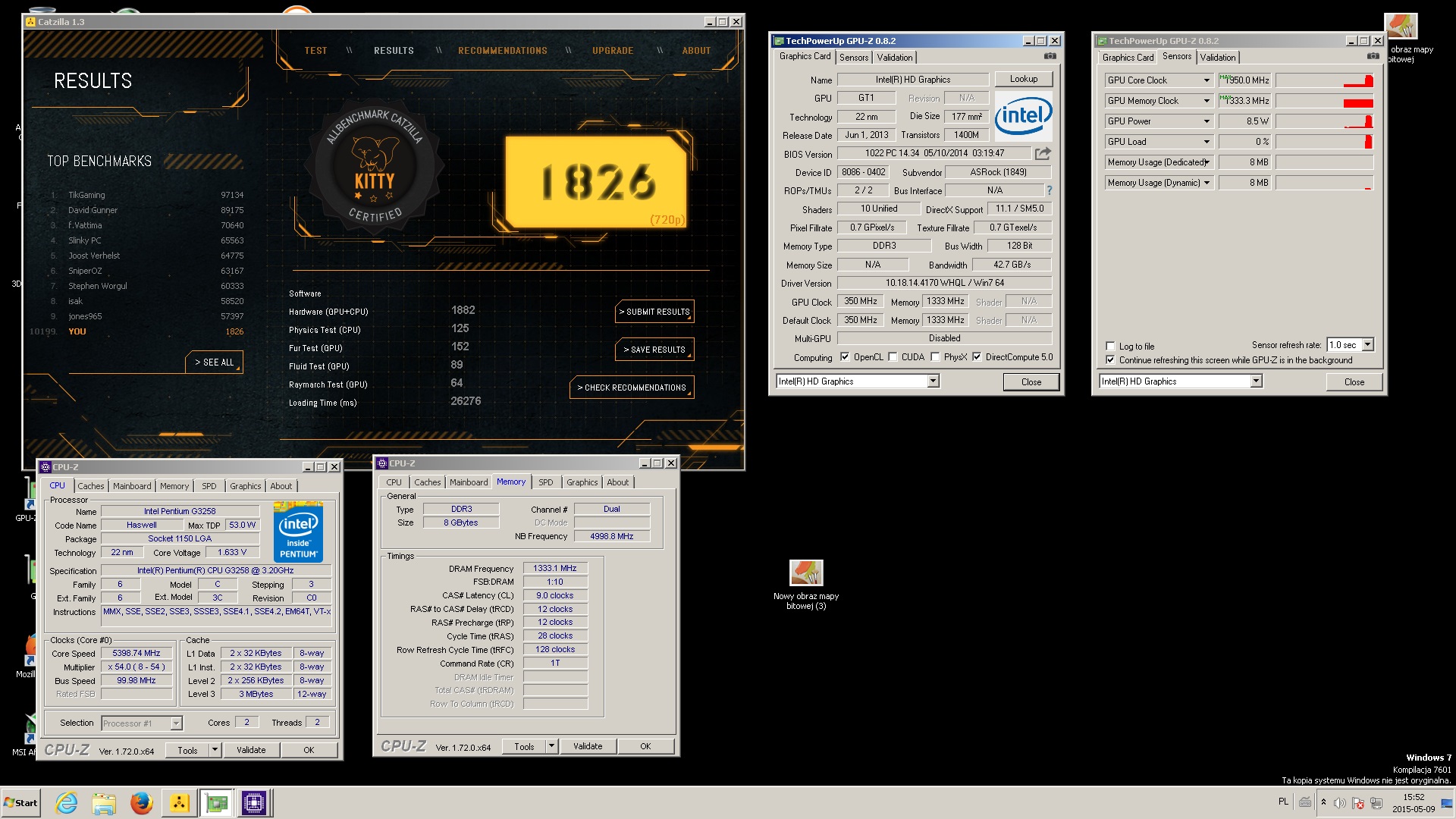Open the GPU Load sensor dropdown
This screenshot has height=819, width=1456.
[1207, 142]
